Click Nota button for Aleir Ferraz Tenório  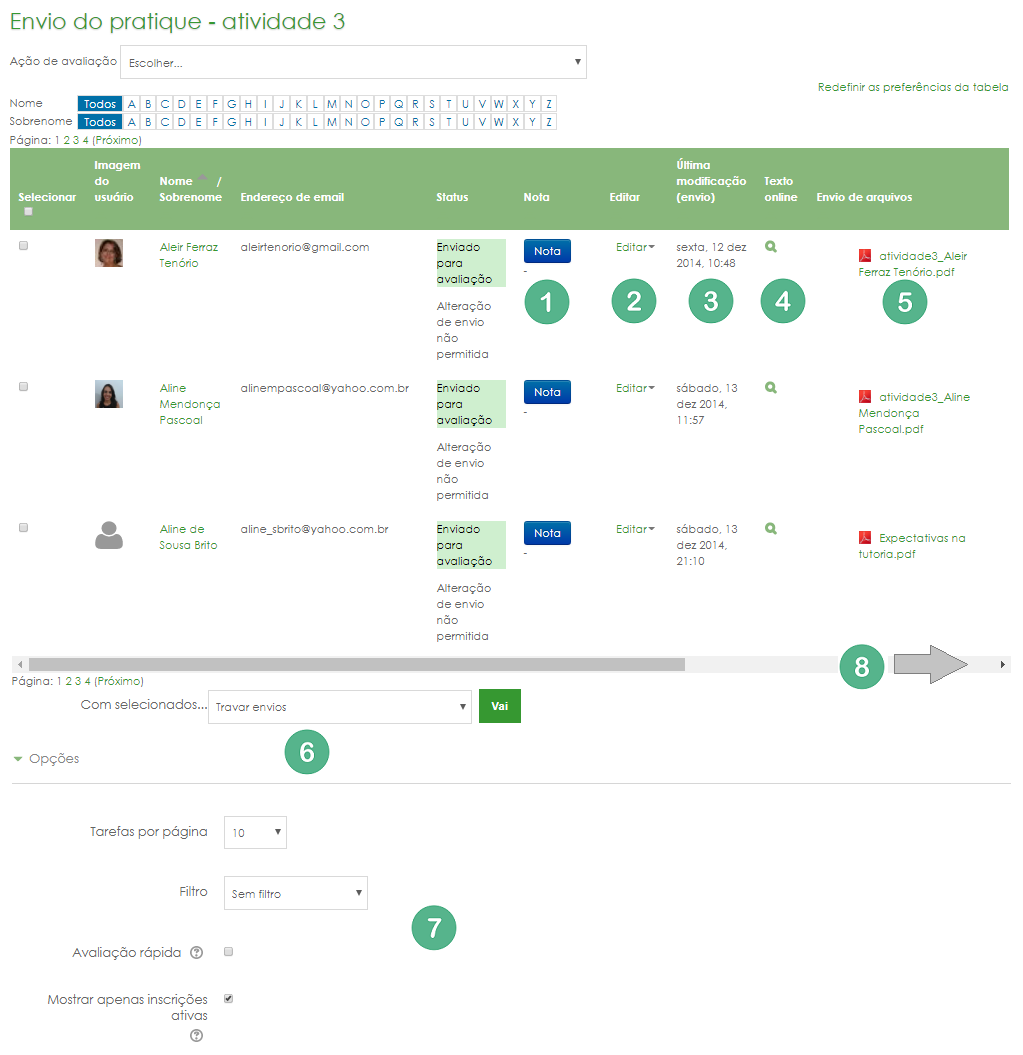[x=547, y=251]
